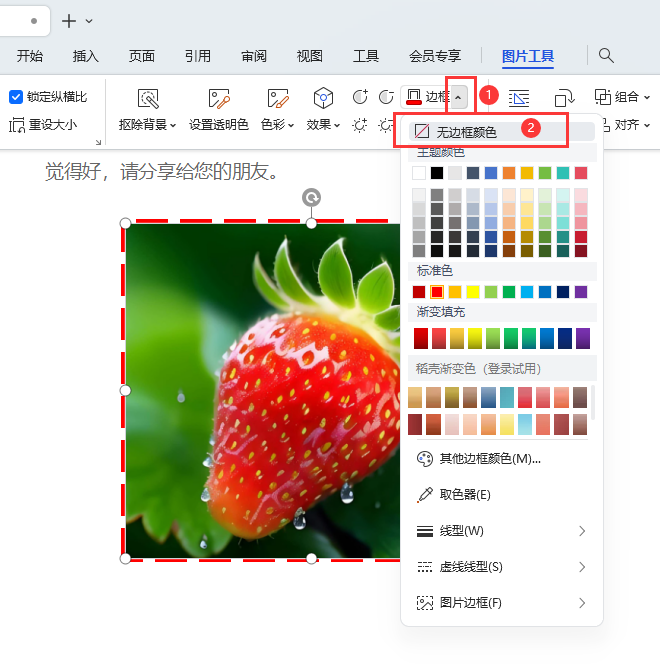660x664 pixels.
Task: Pick the black theme color swatch
Action: 437,173
